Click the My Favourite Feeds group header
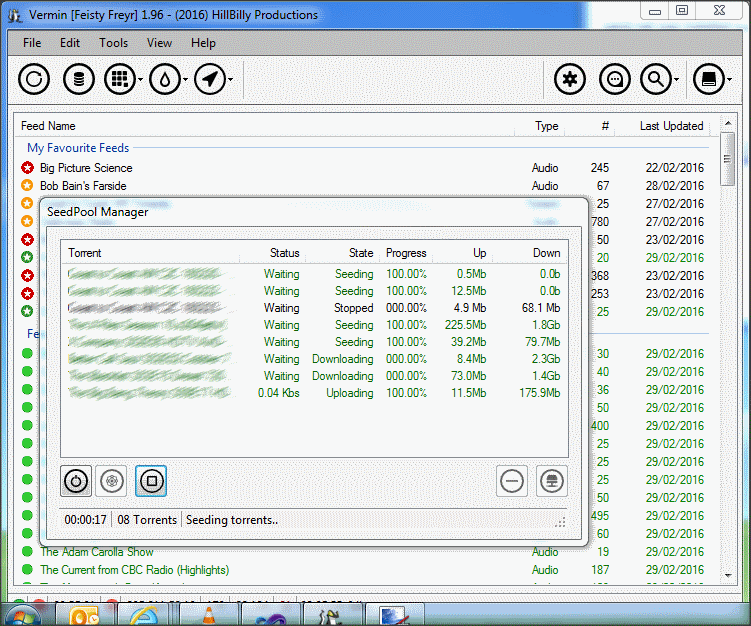 coord(78,148)
